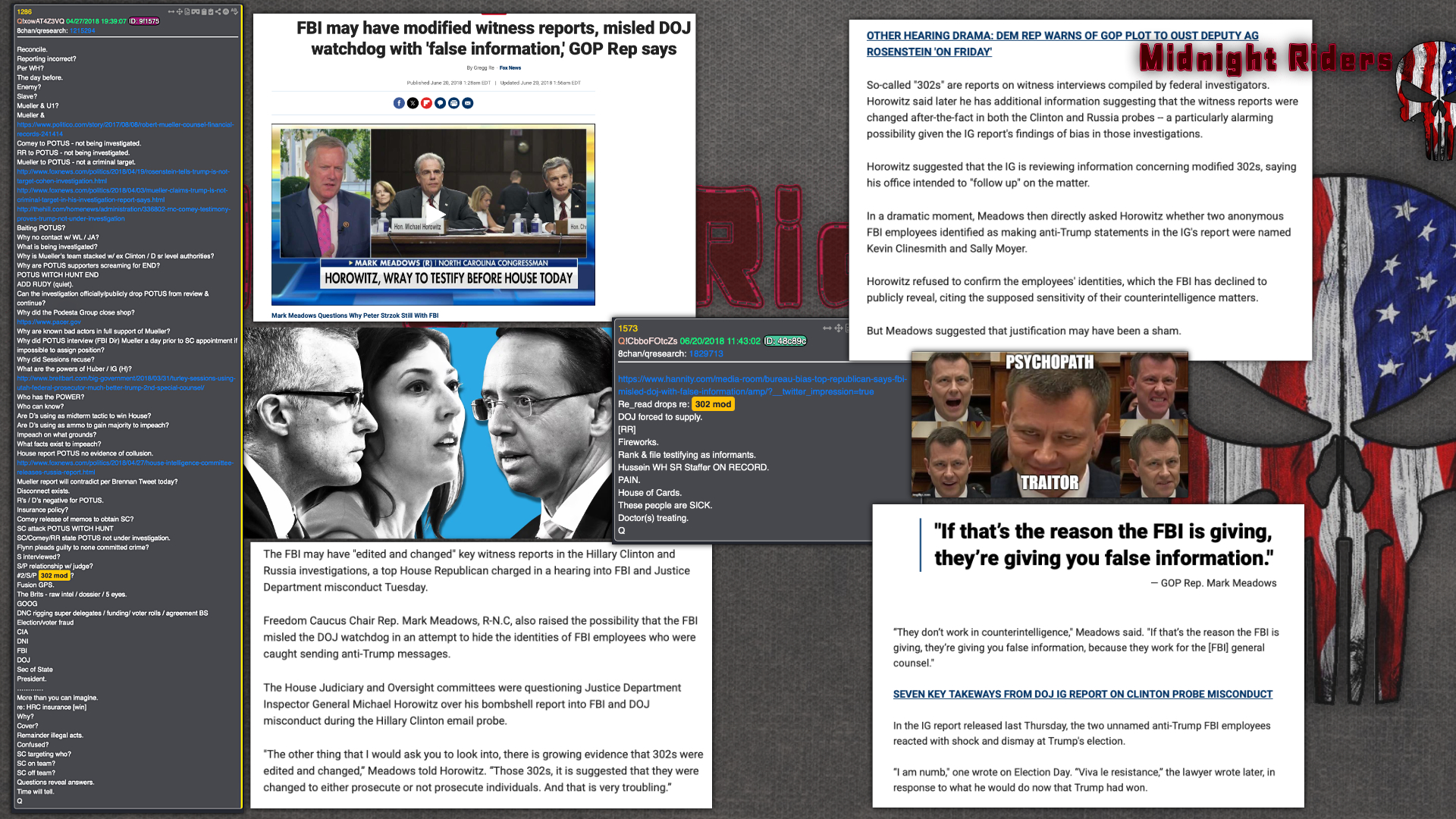
Task: Click the McCabe, Page, Rosenstein portrait image
Action: [428, 432]
